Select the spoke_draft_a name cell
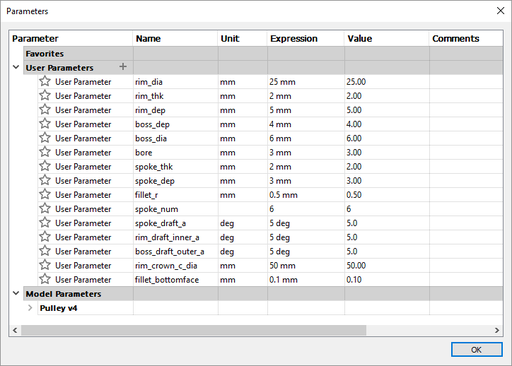 [x=176, y=223]
